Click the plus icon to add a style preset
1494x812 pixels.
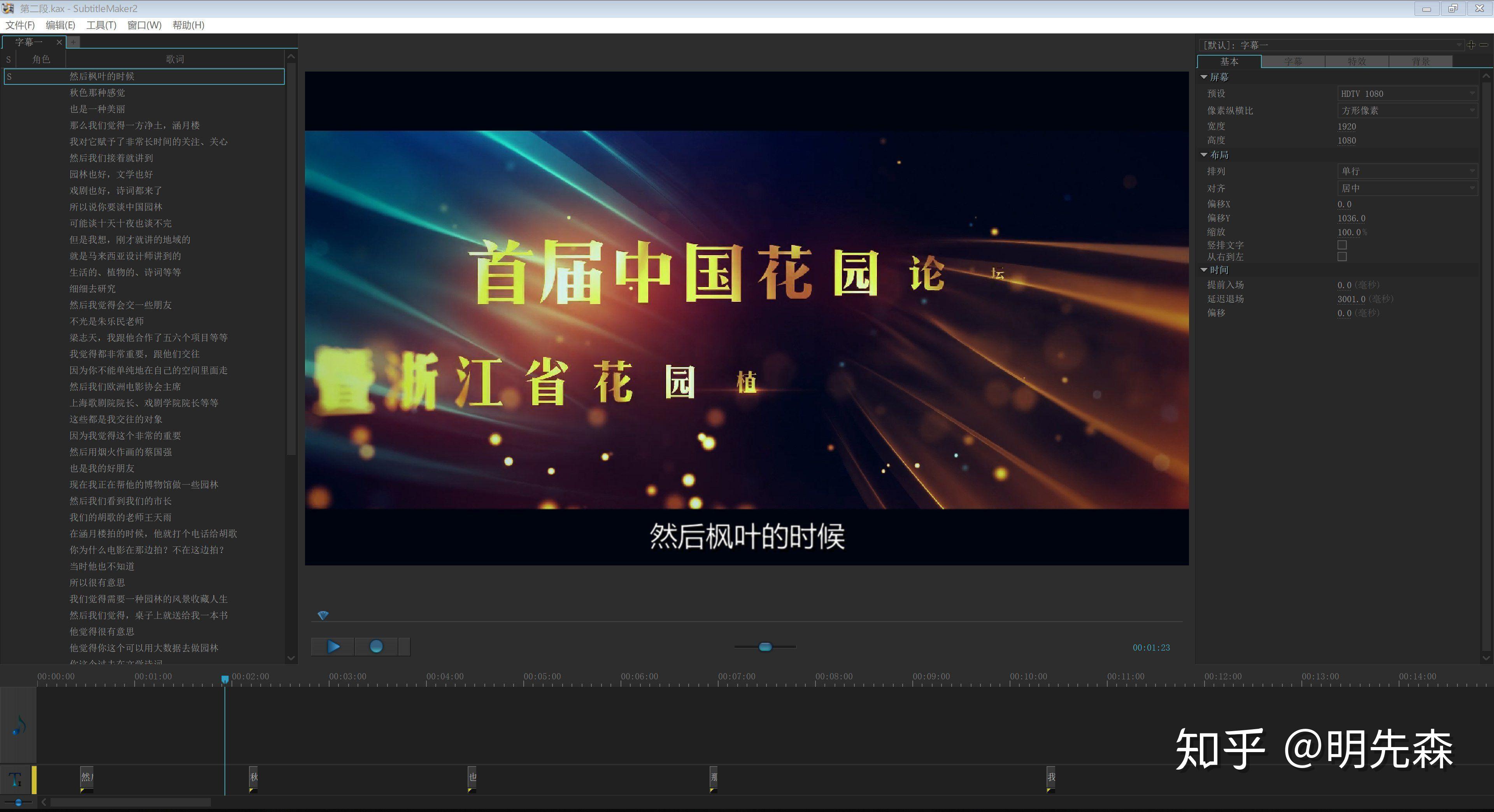[1471, 45]
